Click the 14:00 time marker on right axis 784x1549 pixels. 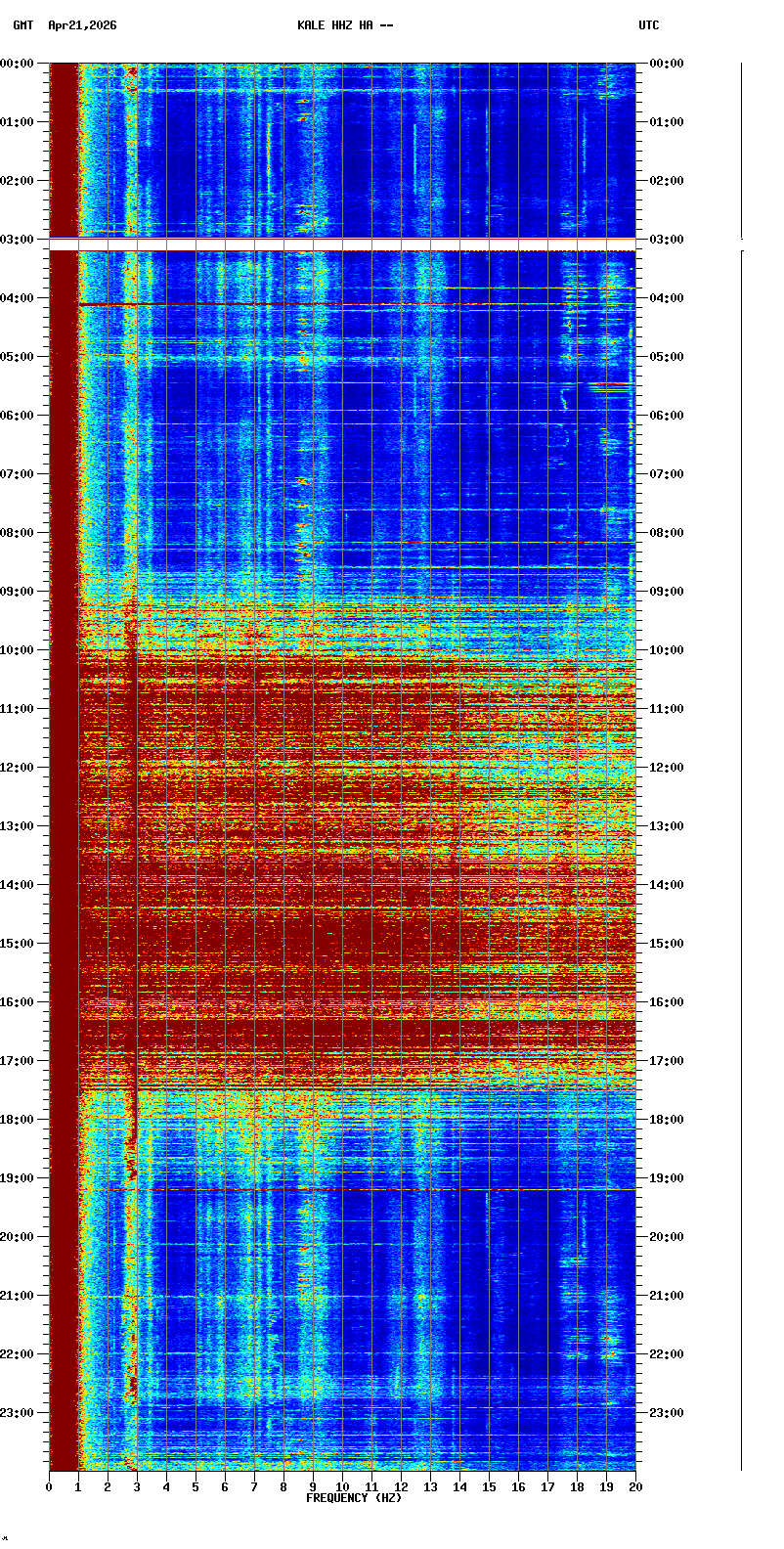[x=667, y=885]
